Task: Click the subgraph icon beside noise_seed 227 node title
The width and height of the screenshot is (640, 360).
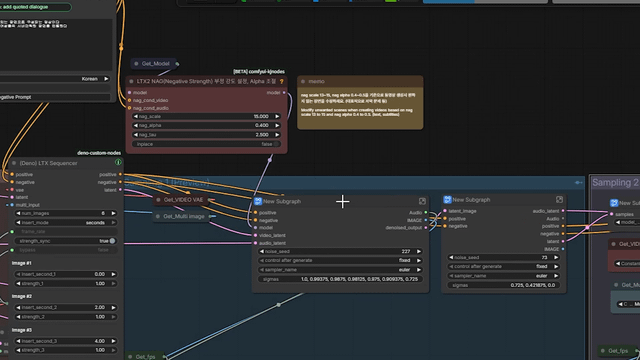Action: tap(258, 201)
